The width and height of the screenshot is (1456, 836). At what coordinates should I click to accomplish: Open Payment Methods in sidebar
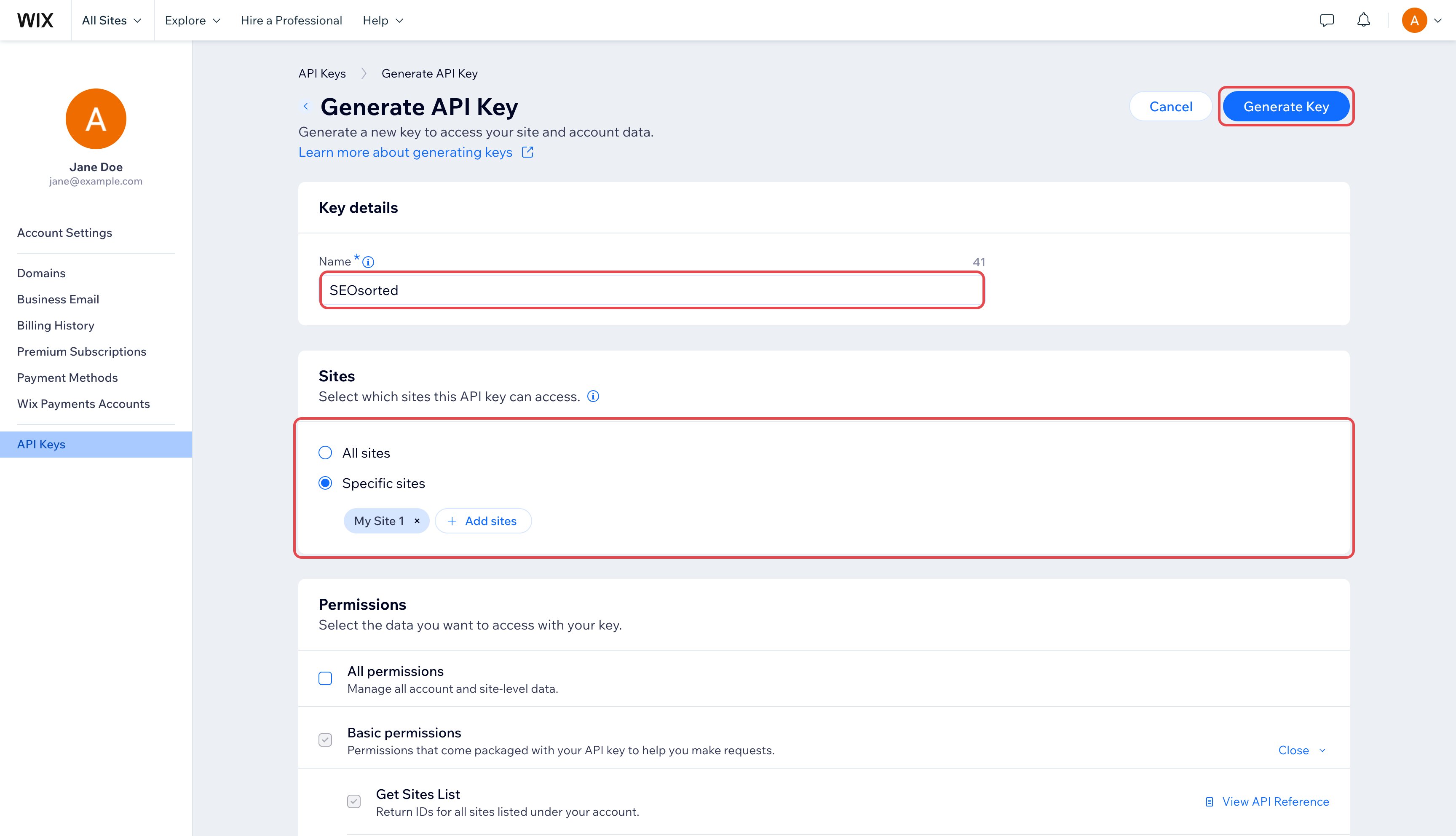[x=67, y=378]
